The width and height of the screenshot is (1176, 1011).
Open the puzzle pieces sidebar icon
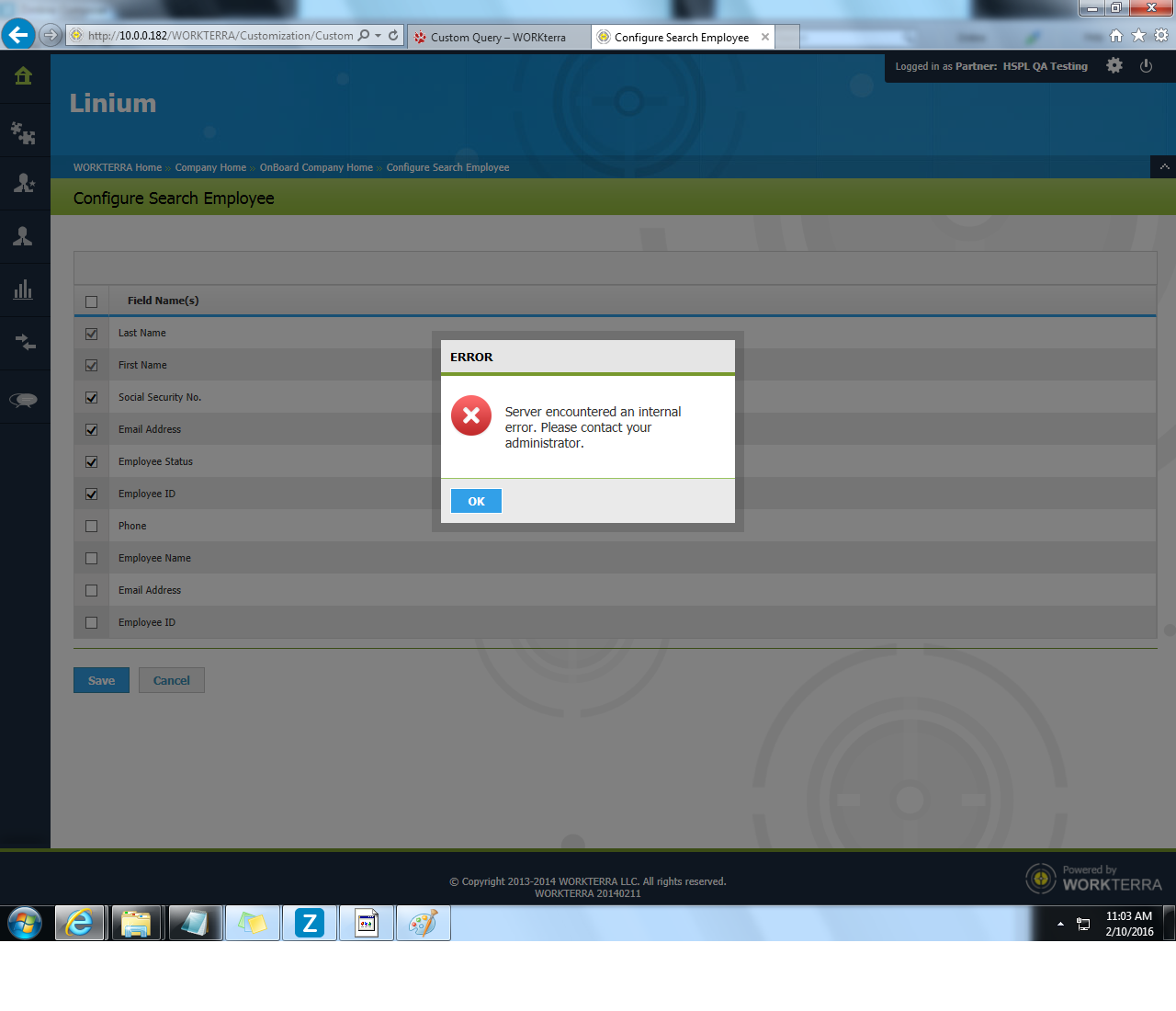click(24, 133)
